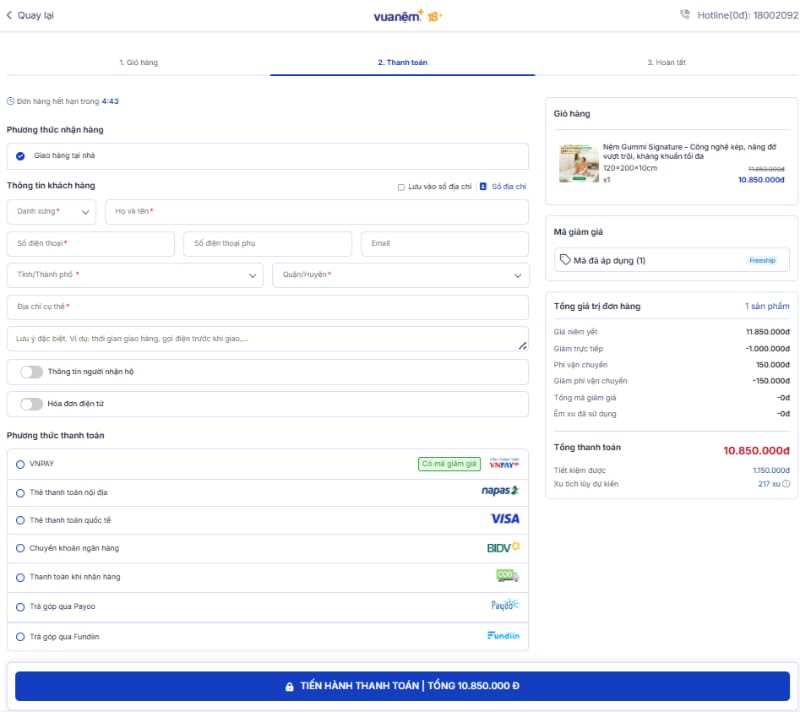800x712 pixels.
Task: Open the Danh xưng dropdown
Action: 51,212
